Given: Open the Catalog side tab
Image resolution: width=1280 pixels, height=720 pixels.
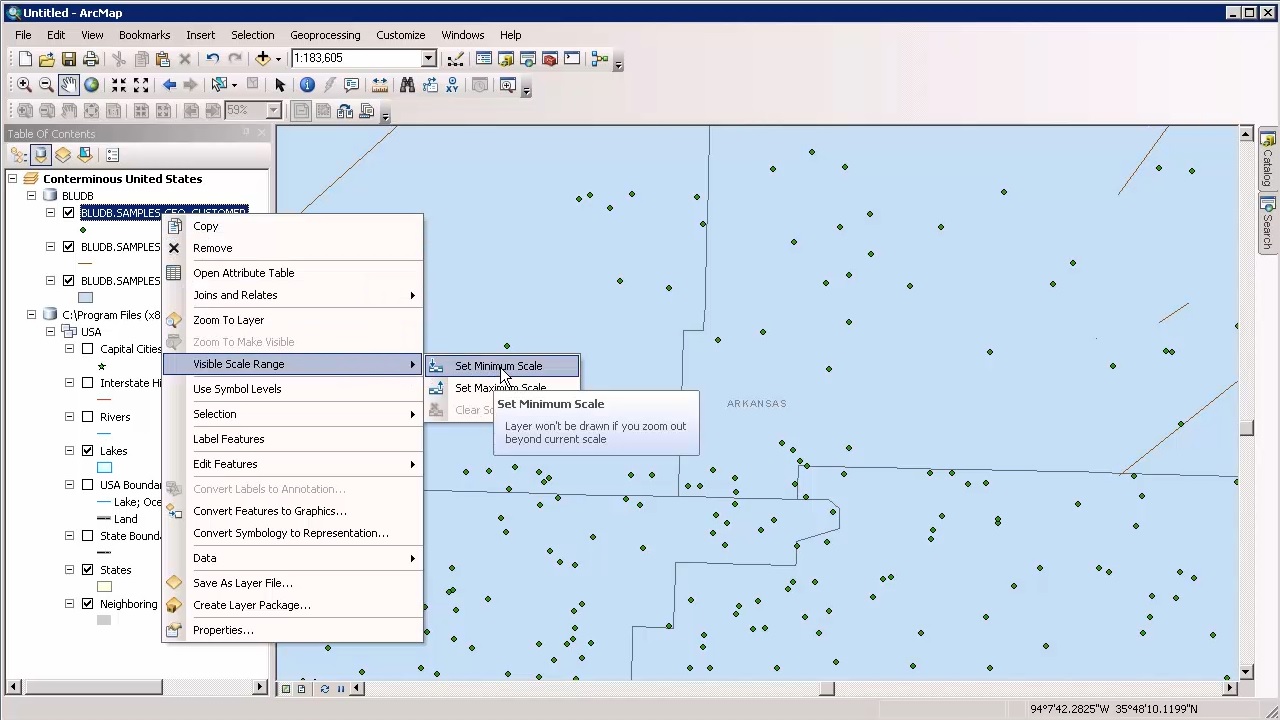Looking at the screenshot, I should tap(1267, 160).
